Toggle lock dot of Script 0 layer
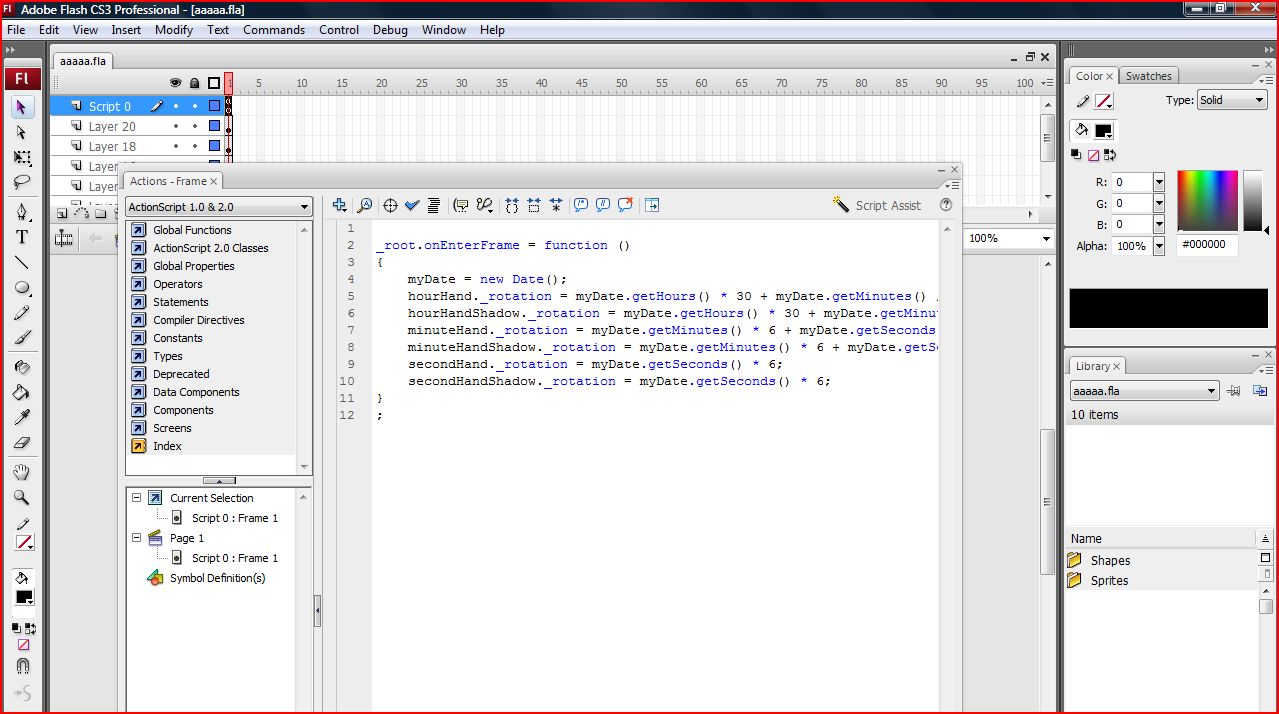The height and width of the screenshot is (714, 1279). (x=195, y=106)
